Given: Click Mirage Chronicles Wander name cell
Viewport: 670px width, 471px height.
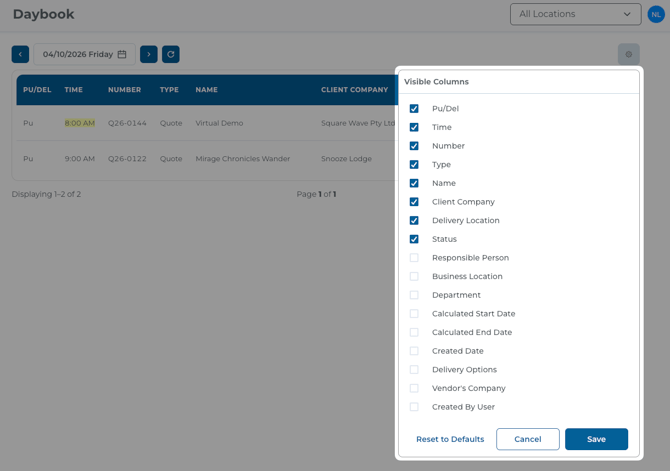Looking at the screenshot, I should click(243, 159).
